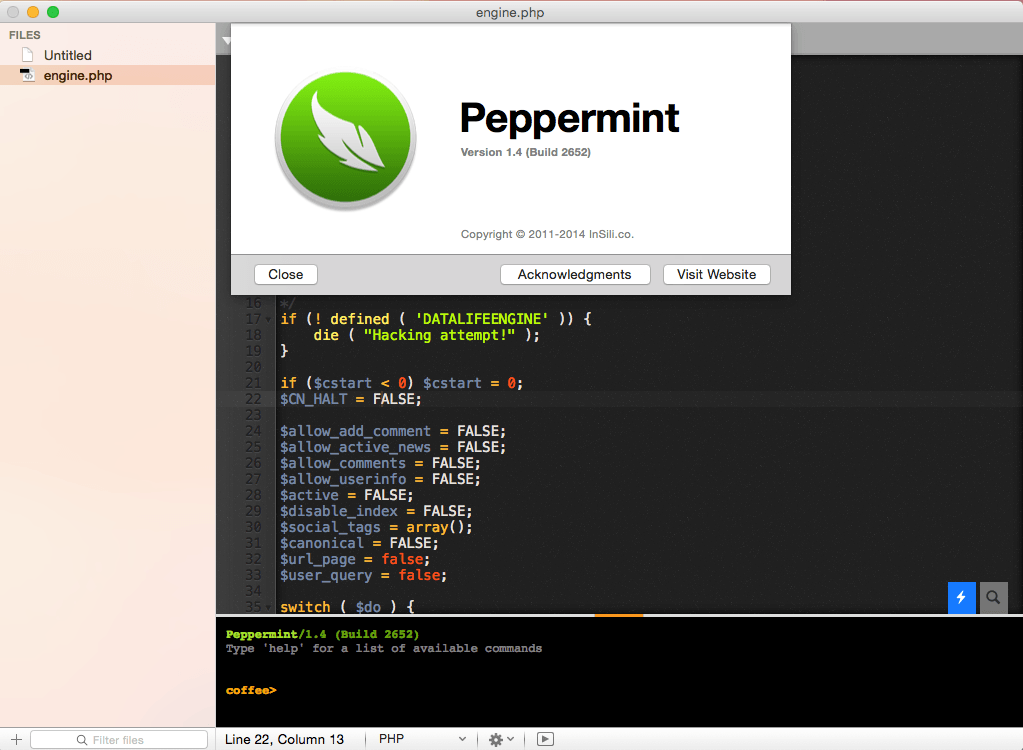Click the $user_query = false; line
The width and height of the screenshot is (1023, 750).
tap(363, 575)
